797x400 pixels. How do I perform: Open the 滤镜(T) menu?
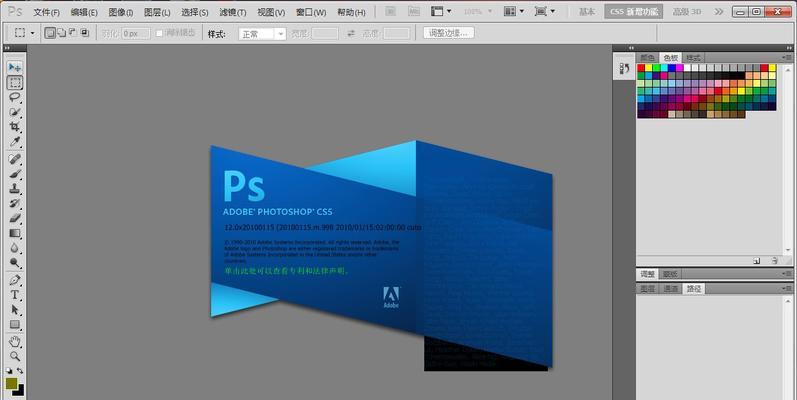233,12
